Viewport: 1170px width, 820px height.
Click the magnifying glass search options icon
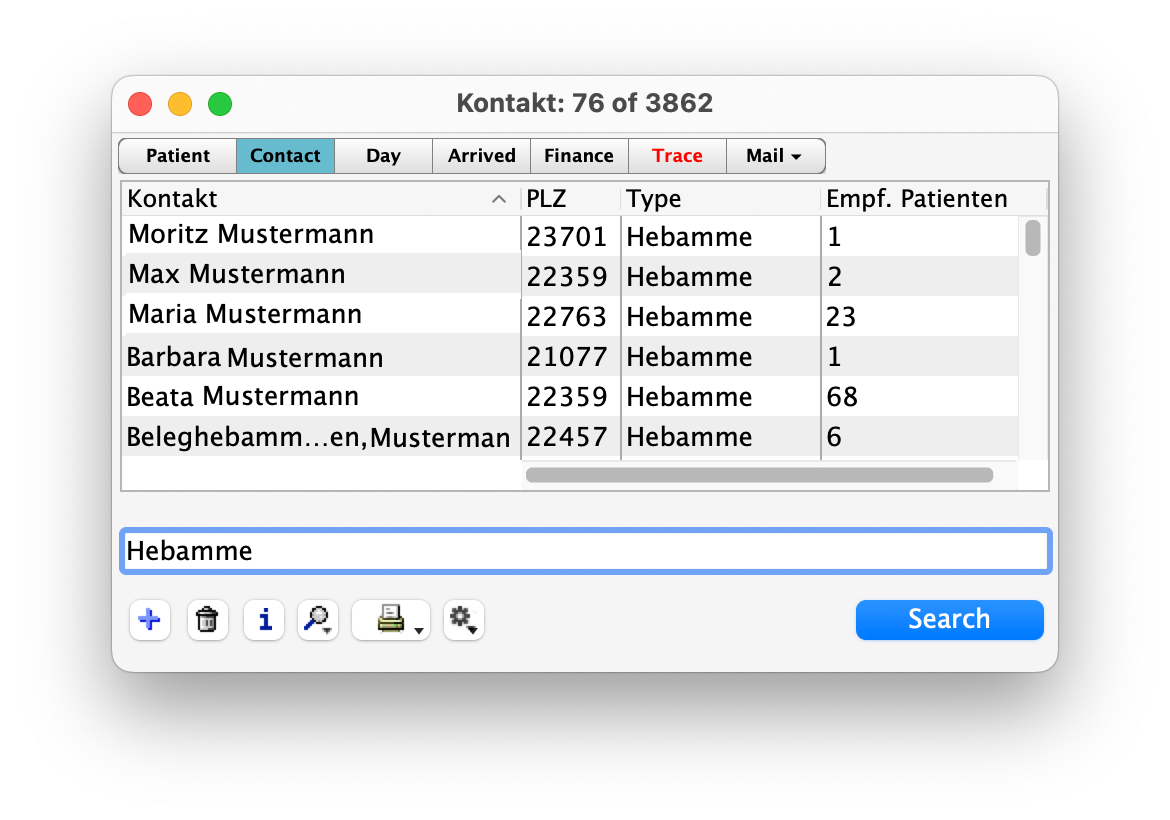(x=318, y=620)
